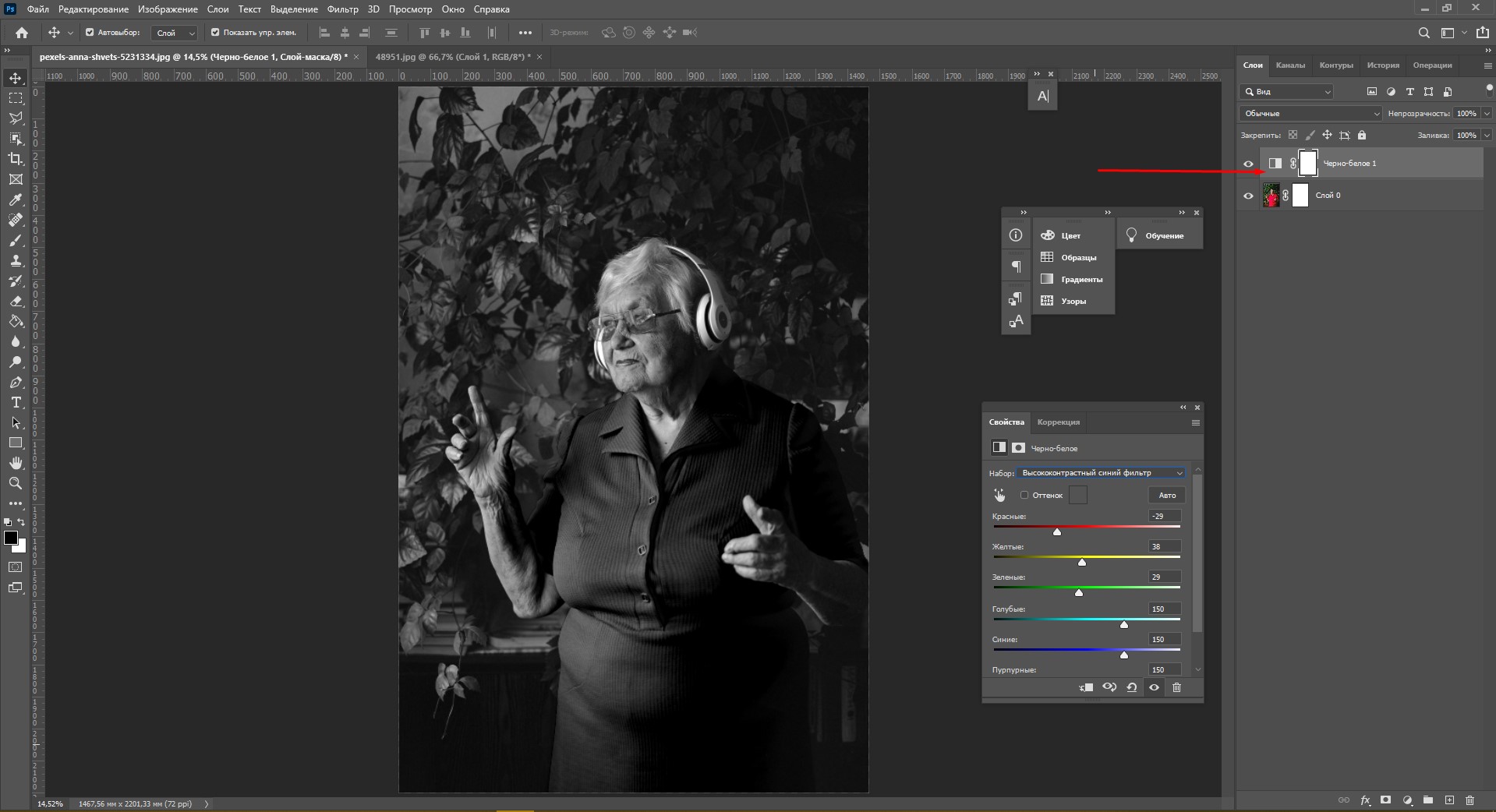This screenshot has width=1496, height=812.
Task: Toggle layer filtering switch on Layers panel
Action: 1489,90
